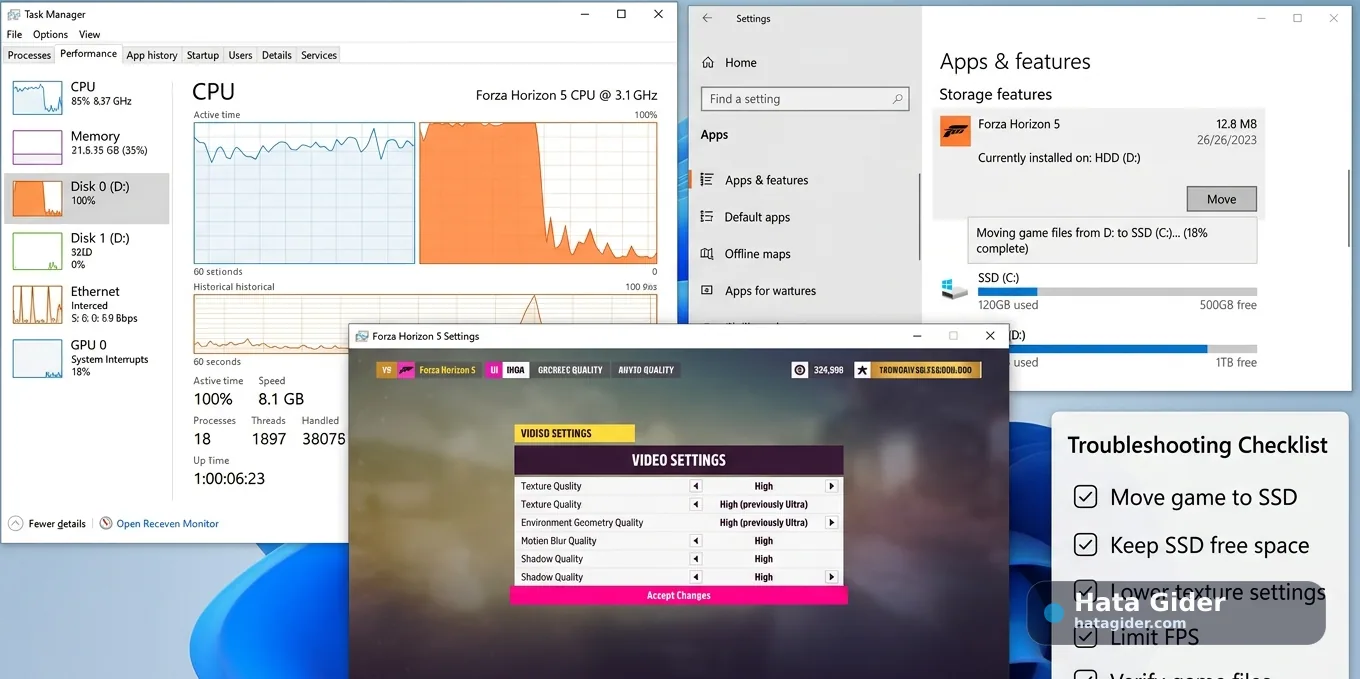Open the Options menu in Task Manager
The width and height of the screenshot is (1360, 679).
50,34
